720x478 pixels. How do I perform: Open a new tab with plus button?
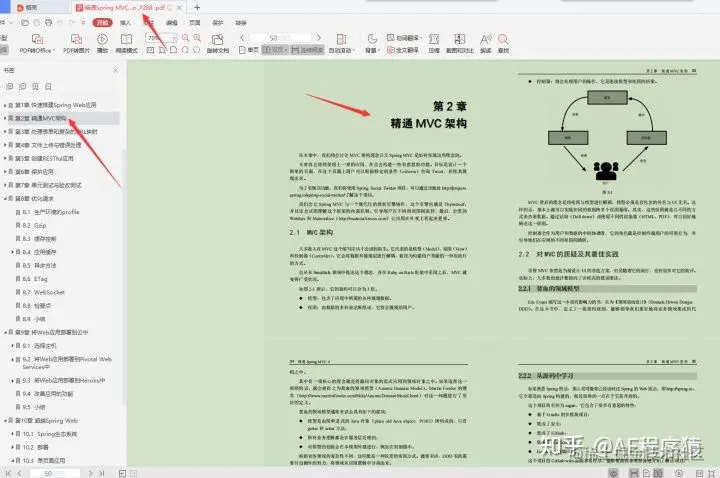point(197,7)
